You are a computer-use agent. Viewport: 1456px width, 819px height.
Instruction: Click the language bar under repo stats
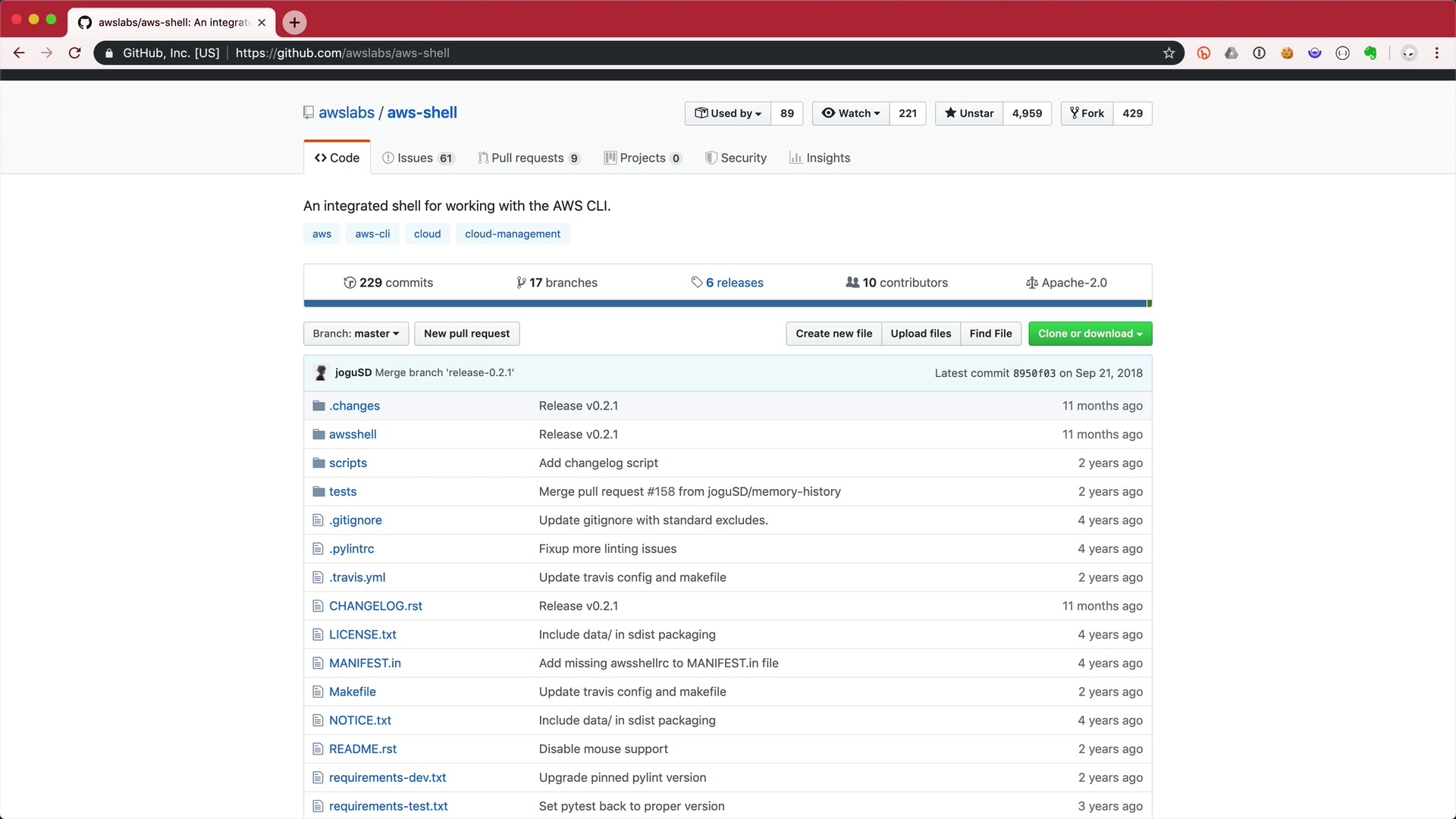(726, 304)
